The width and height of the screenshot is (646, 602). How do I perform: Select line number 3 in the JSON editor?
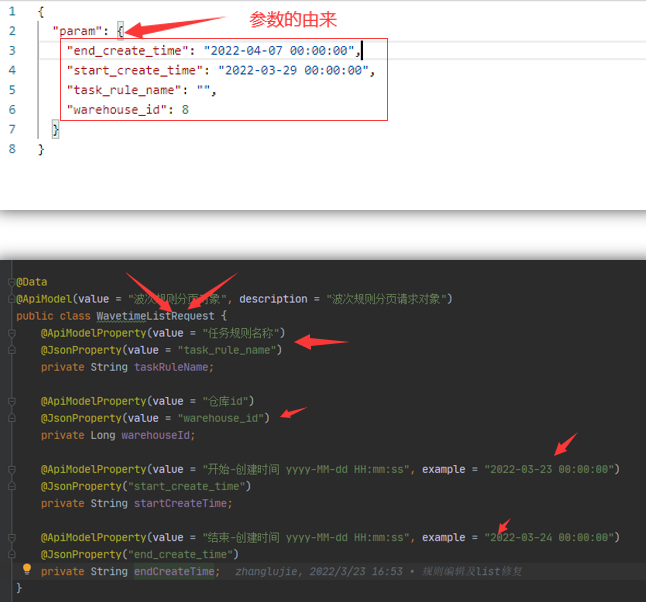coord(12,51)
